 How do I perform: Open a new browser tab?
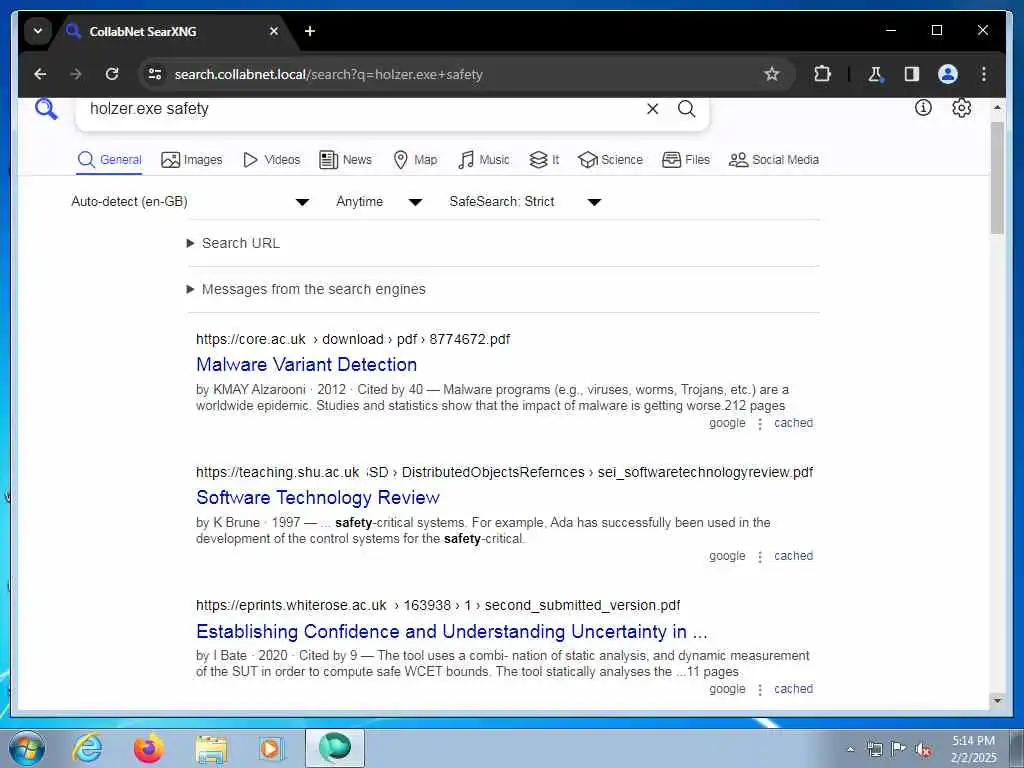(310, 31)
